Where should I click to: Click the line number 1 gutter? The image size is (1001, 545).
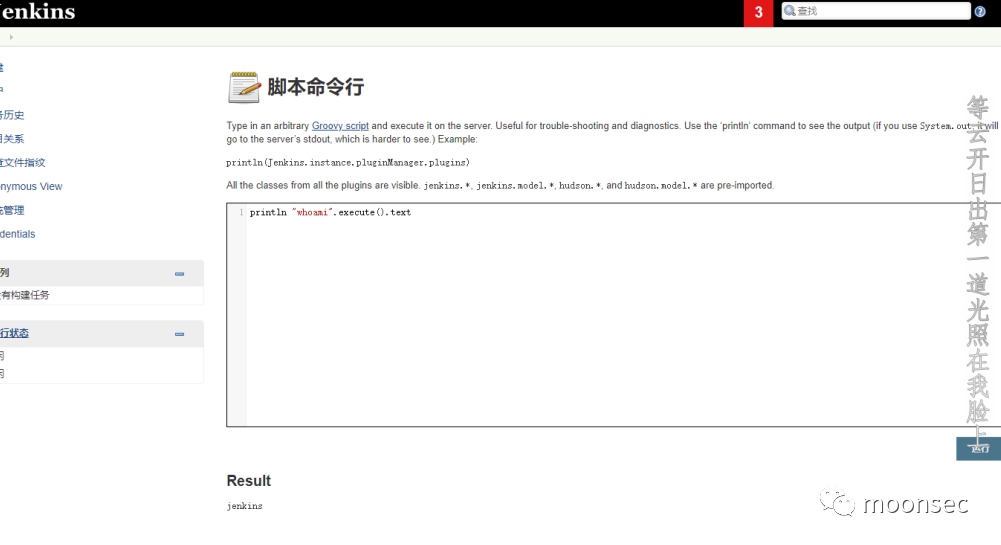click(241, 213)
